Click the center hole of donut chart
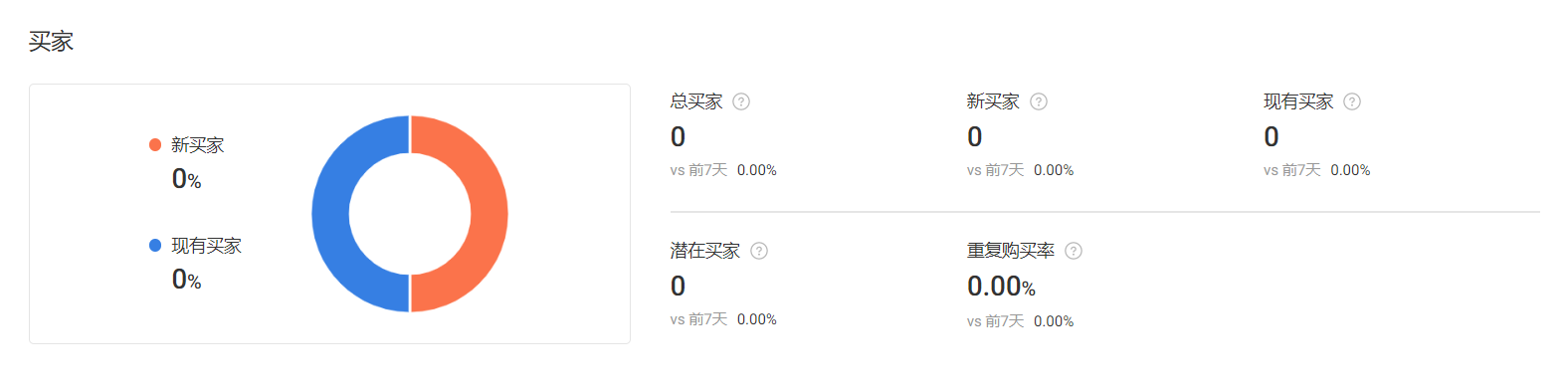 click(x=410, y=214)
